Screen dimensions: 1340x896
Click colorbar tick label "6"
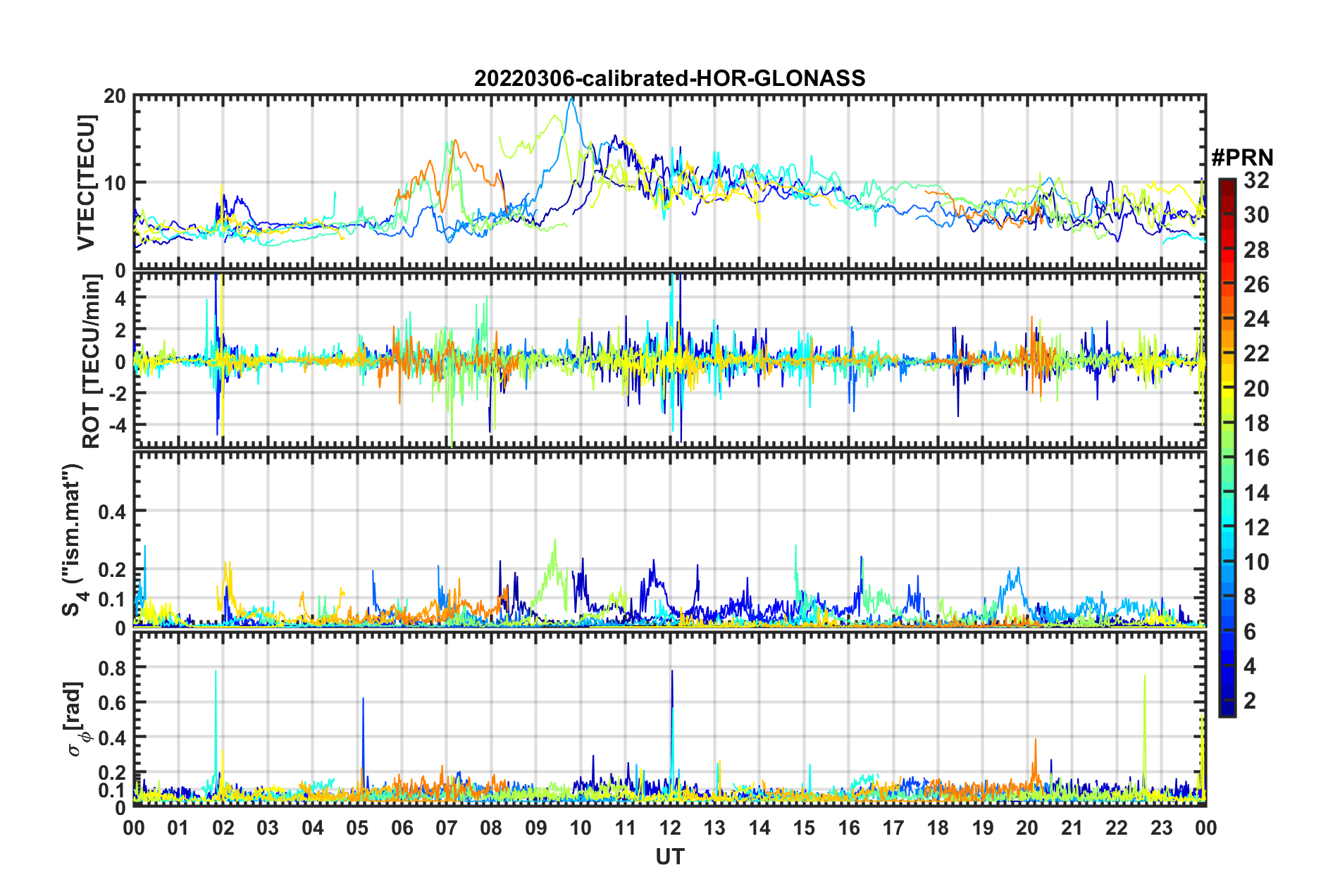[1250, 632]
